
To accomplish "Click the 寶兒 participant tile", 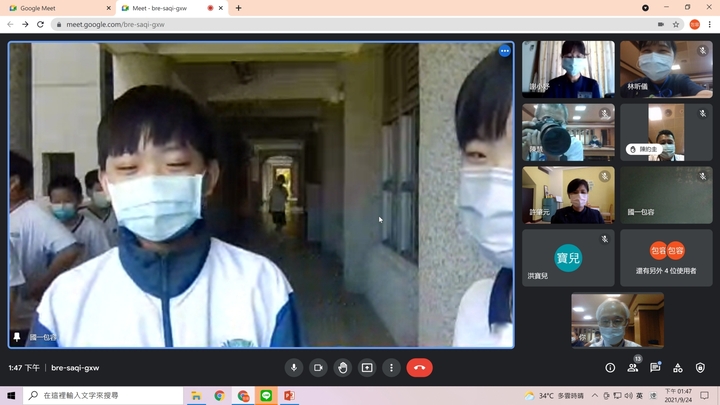I will tap(568, 258).
